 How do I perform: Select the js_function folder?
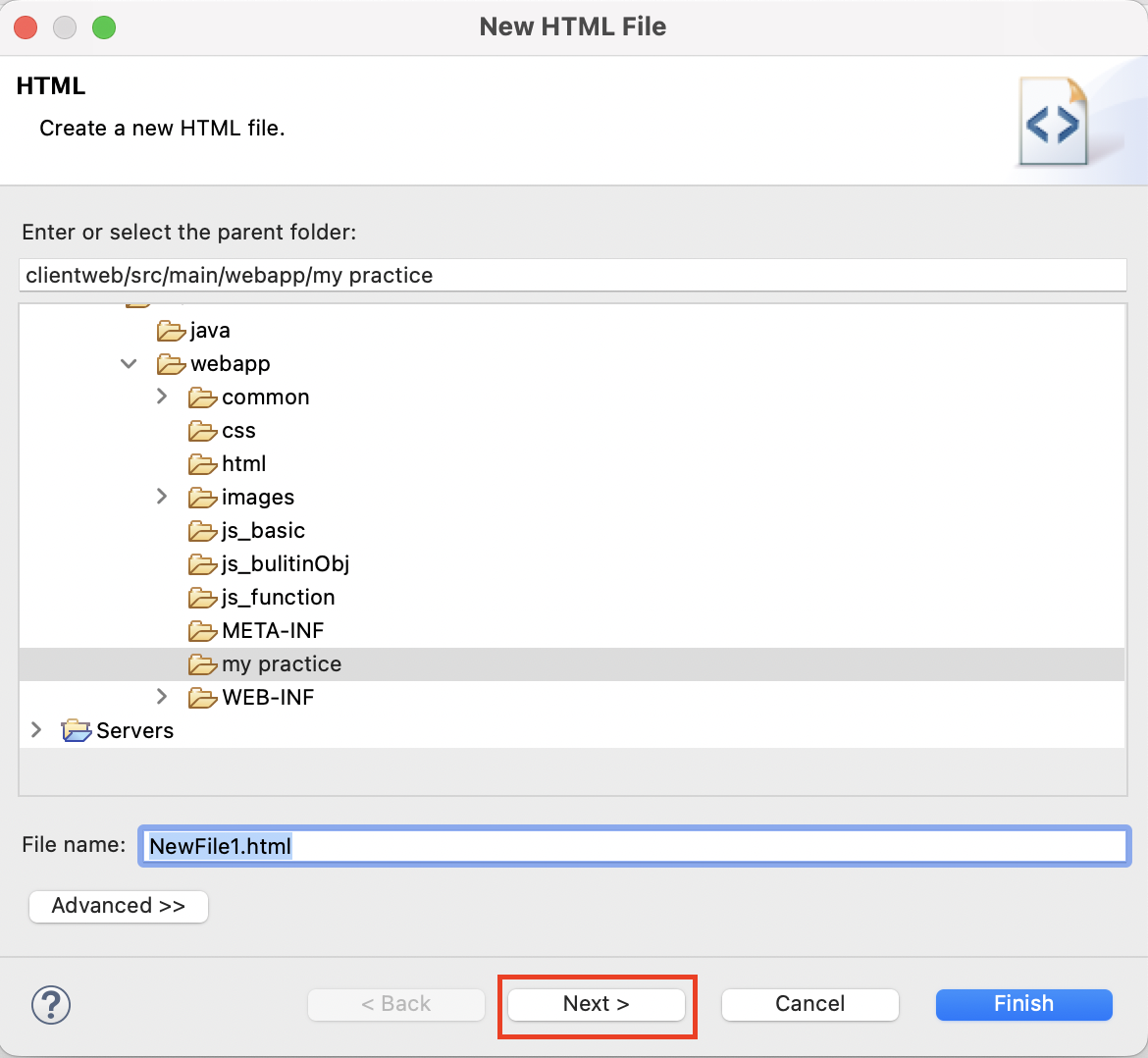coord(278,598)
